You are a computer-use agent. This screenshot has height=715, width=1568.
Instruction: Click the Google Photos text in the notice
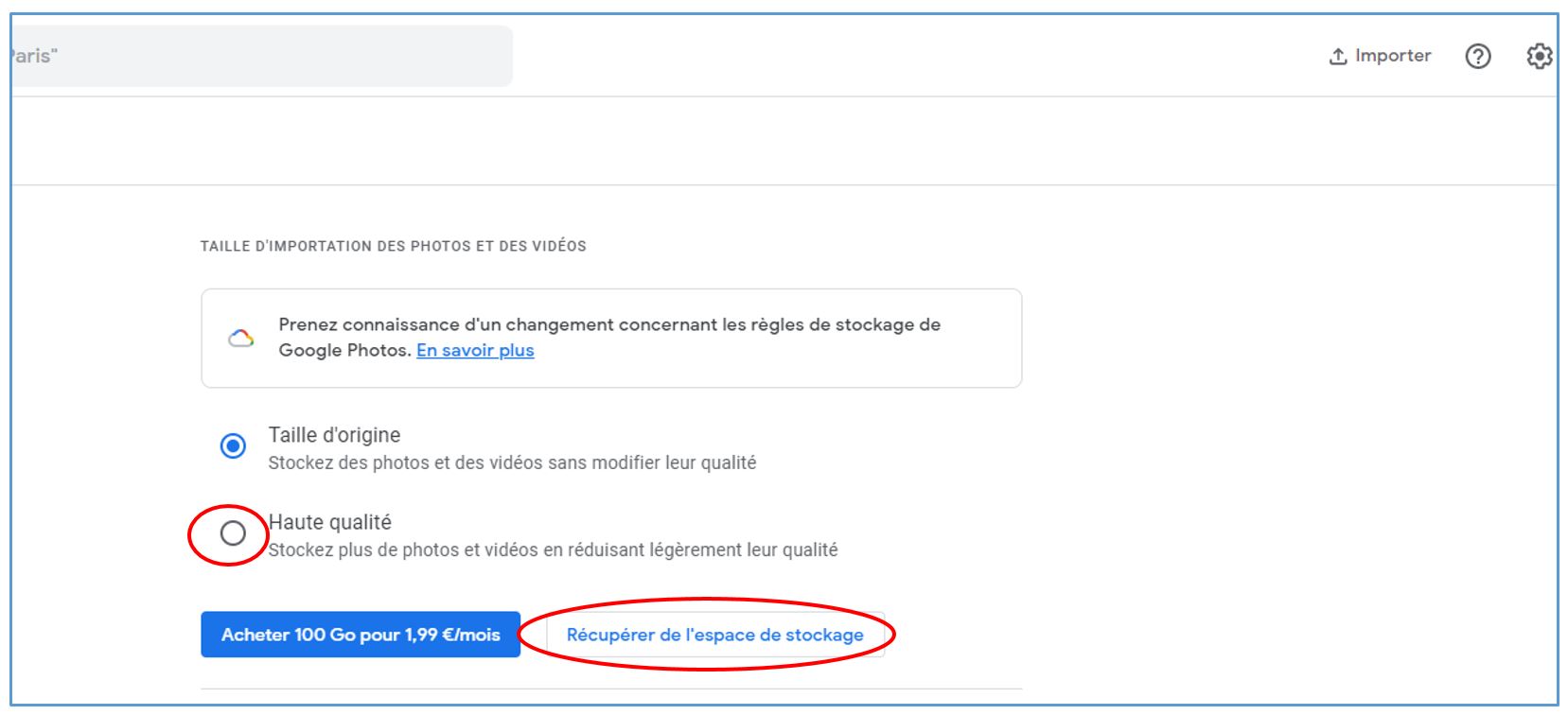(x=344, y=350)
